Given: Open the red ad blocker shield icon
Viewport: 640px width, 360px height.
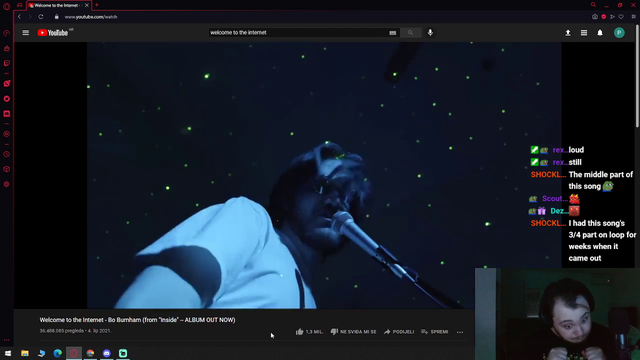Looking at the screenshot, I should pos(604,17).
